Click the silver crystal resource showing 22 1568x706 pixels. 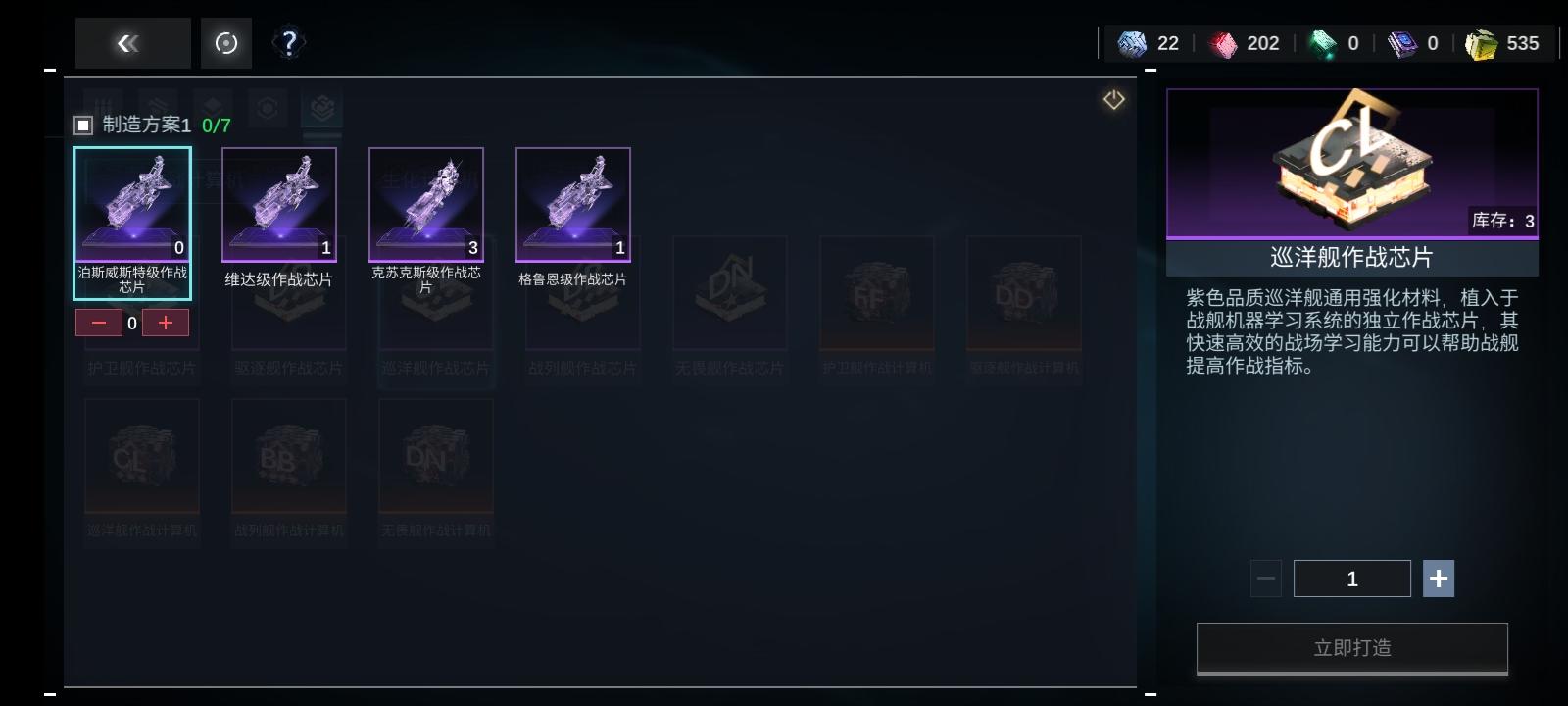click(1149, 43)
